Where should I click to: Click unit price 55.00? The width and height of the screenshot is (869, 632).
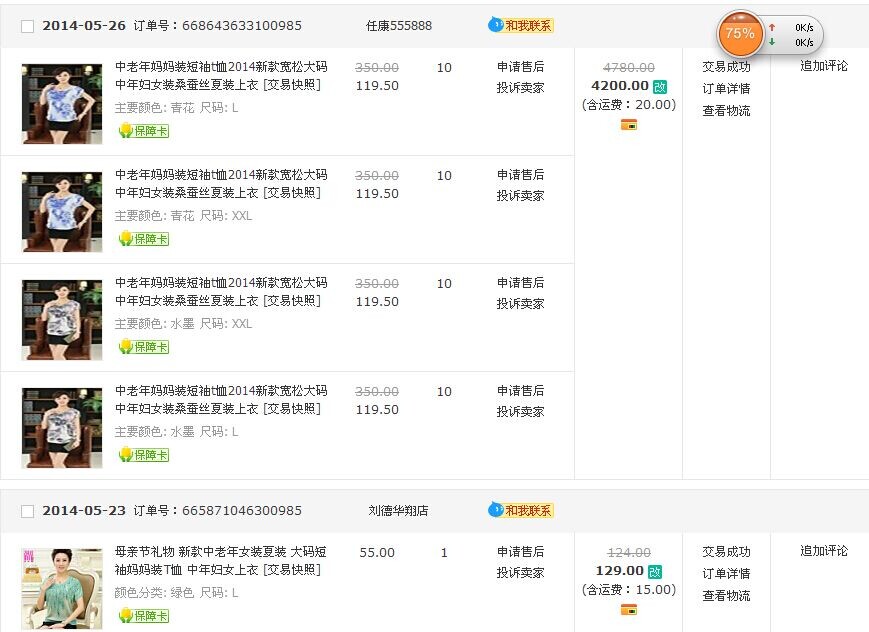(x=377, y=553)
